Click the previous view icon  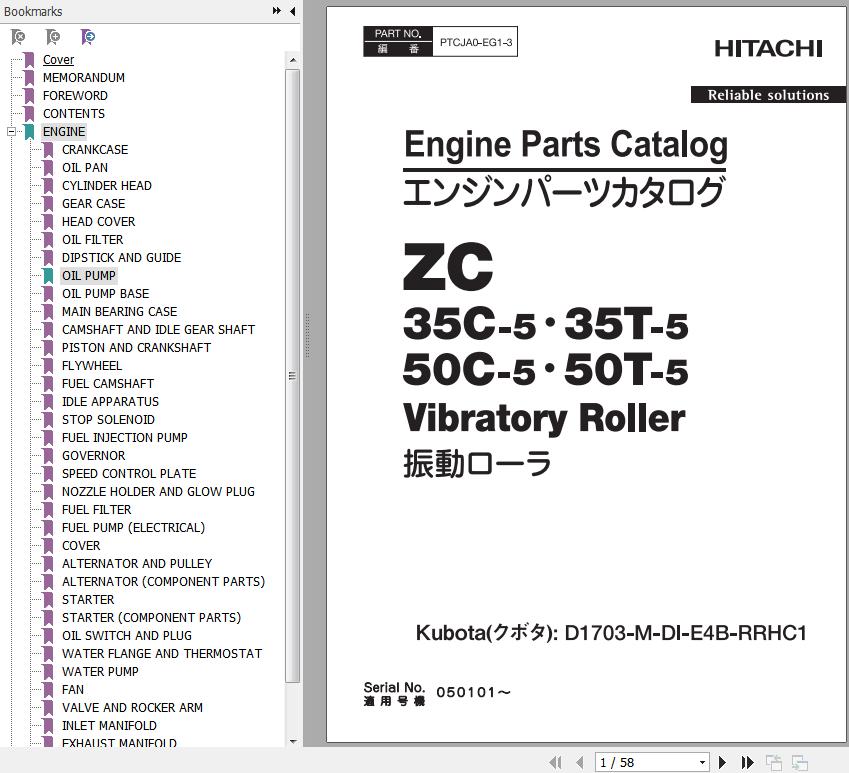pyautogui.click(x=774, y=762)
